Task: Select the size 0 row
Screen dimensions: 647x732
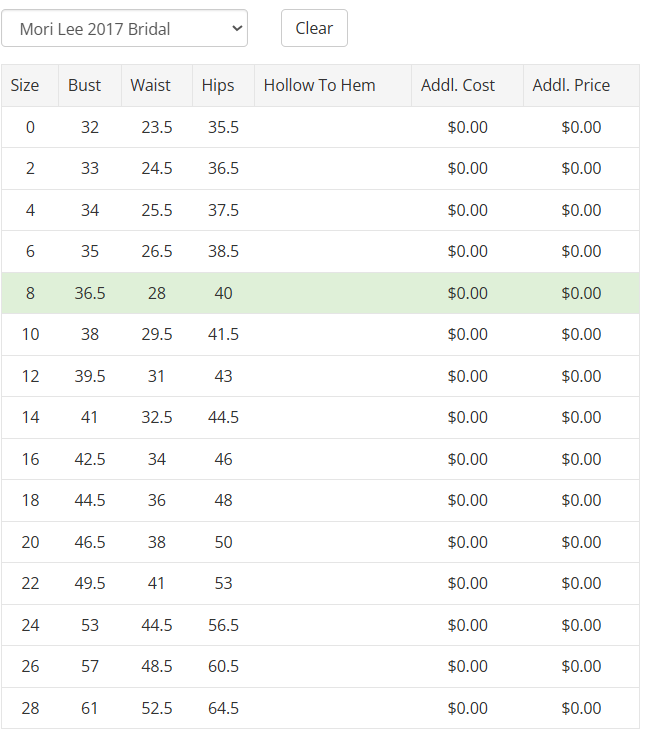Action: (320, 127)
